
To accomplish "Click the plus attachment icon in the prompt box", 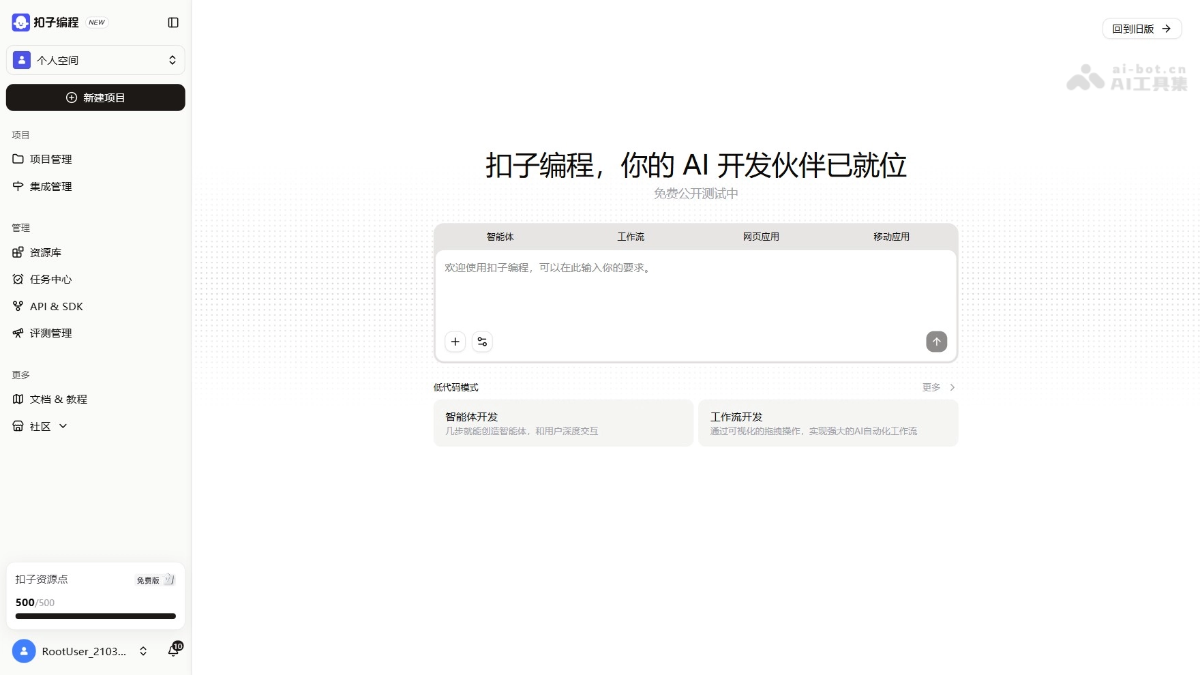I will [455, 342].
